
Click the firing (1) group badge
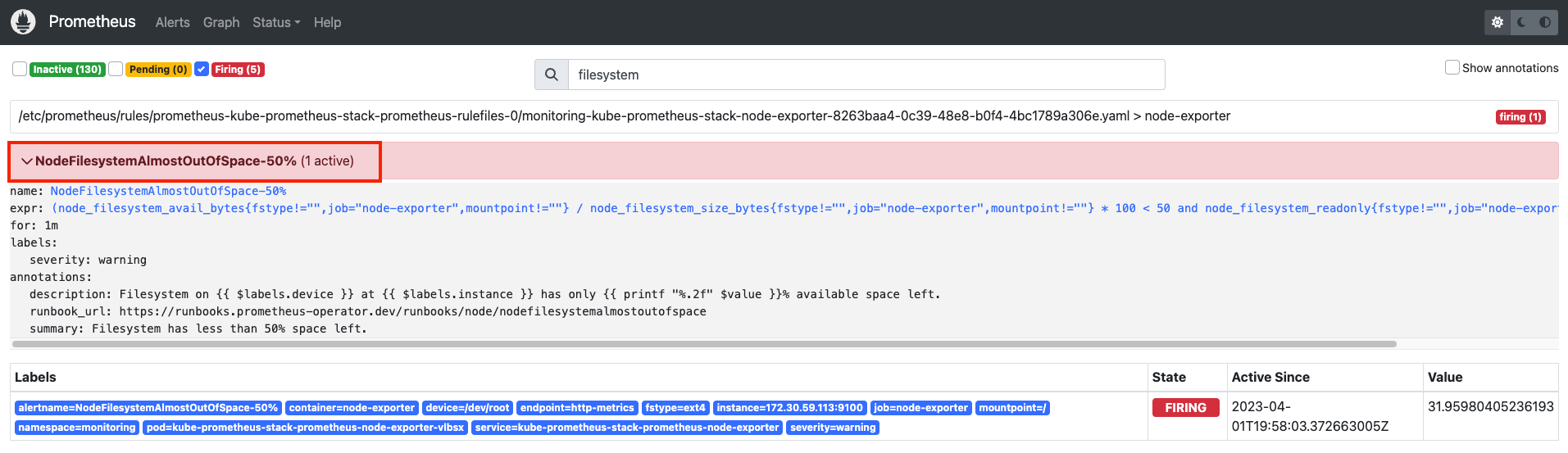[1520, 117]
